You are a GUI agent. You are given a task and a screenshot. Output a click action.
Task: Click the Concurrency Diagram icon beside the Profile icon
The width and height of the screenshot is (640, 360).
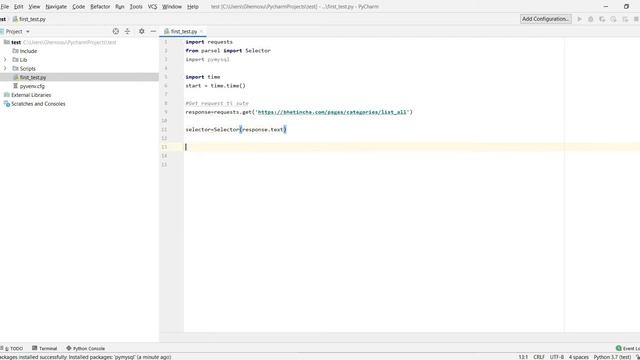[625, 19]
